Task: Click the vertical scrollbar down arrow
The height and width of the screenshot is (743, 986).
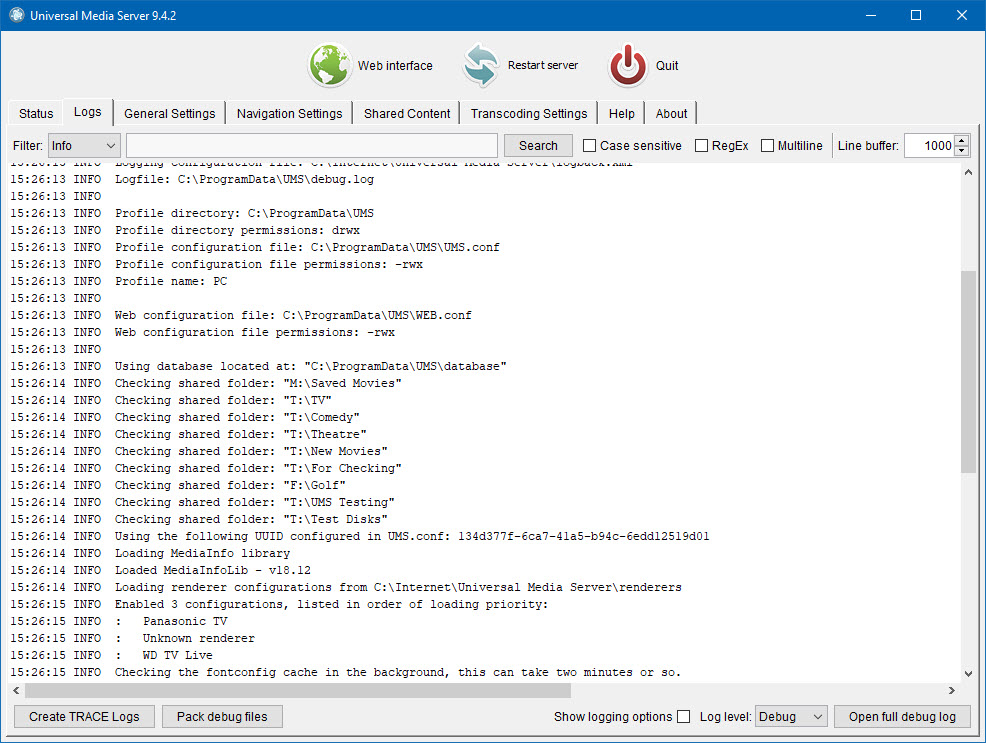Action: [x=968, y=673]
